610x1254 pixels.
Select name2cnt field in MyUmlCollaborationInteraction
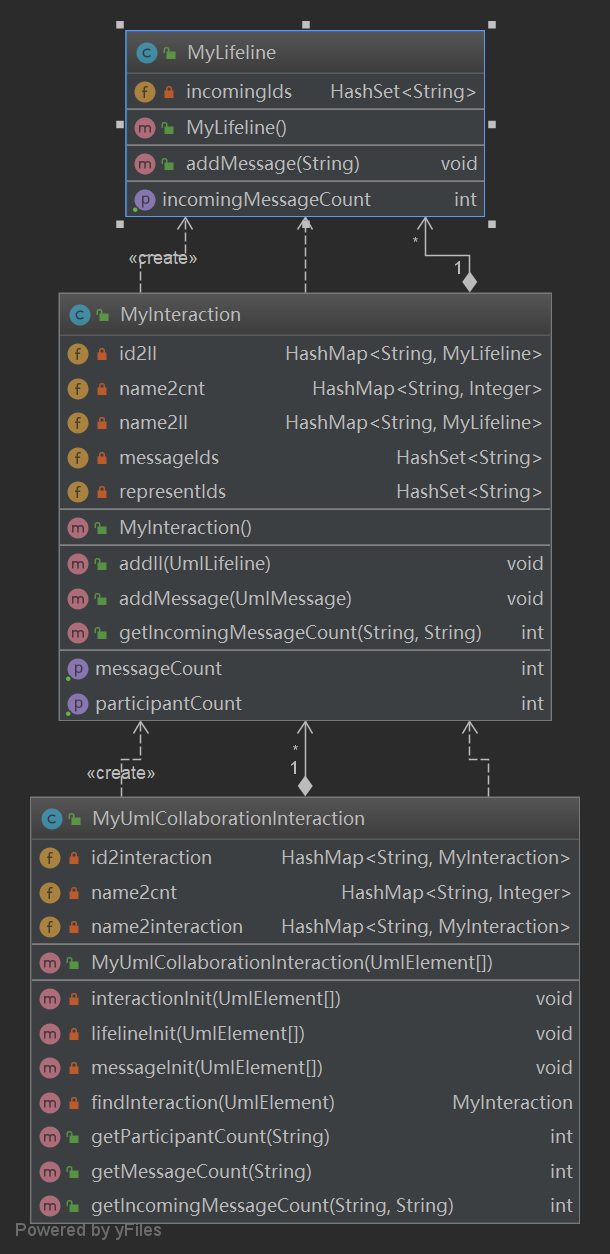tap(305, 893)
